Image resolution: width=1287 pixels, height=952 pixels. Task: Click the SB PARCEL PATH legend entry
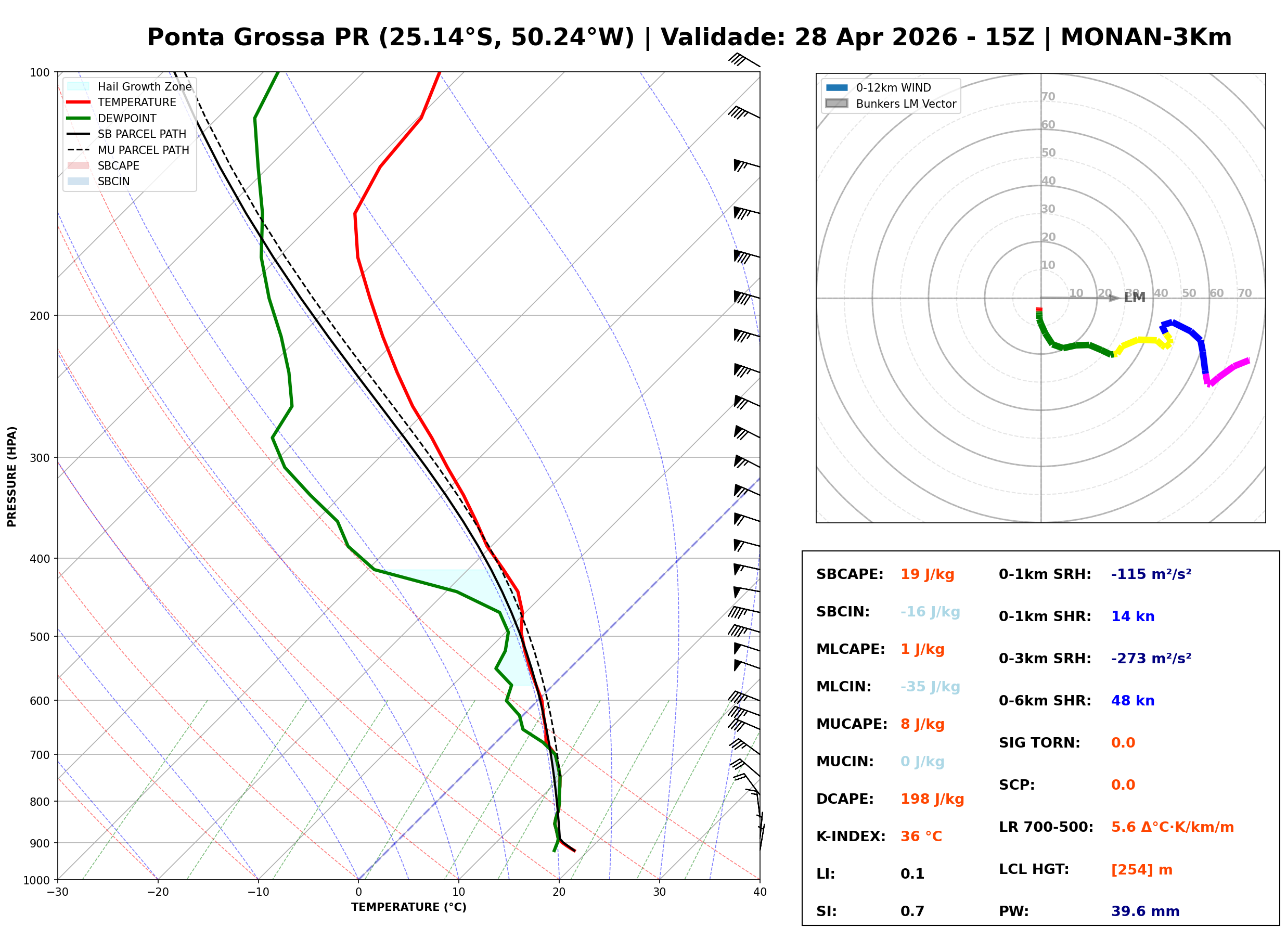click(x=79, y=134)
